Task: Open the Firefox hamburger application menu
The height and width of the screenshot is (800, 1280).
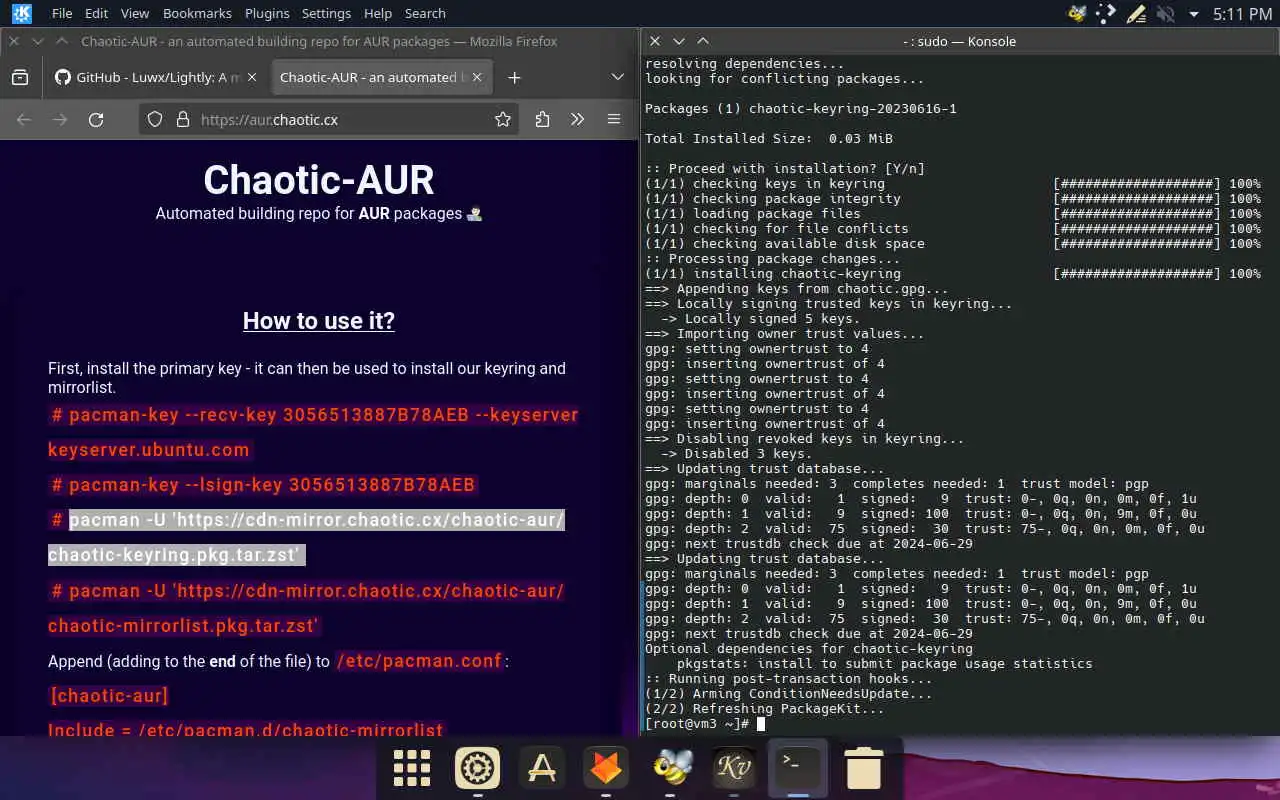Action: (x=614, y=119)
